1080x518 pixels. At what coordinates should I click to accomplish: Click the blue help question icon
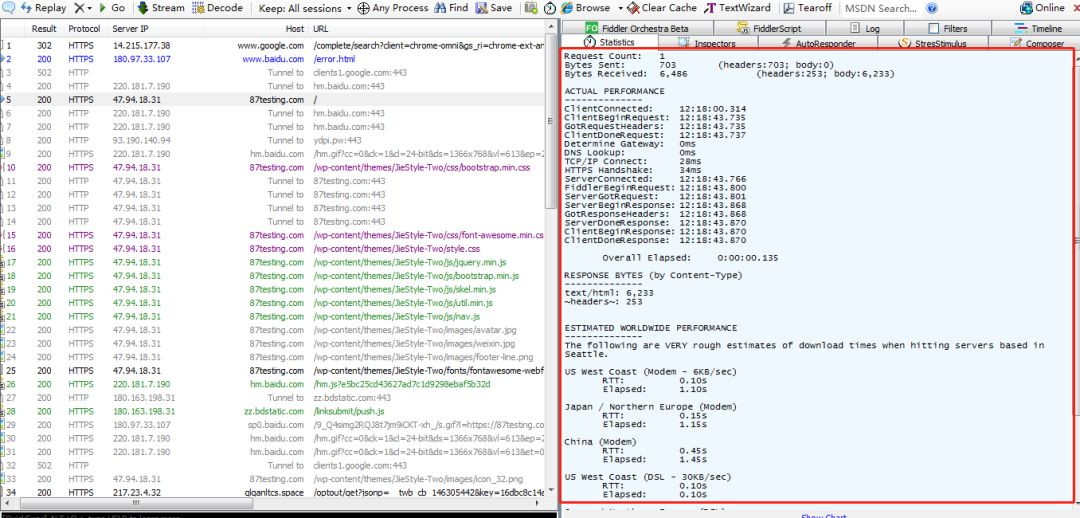click(932, 8)
